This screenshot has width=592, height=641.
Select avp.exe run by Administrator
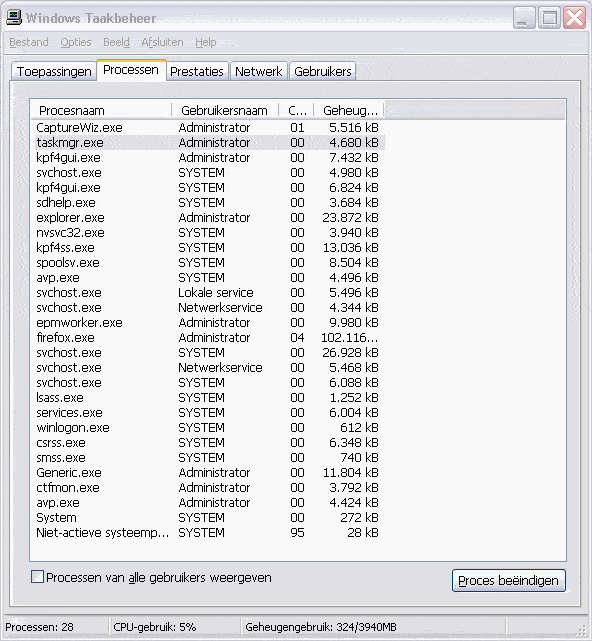tap(209, 502)
